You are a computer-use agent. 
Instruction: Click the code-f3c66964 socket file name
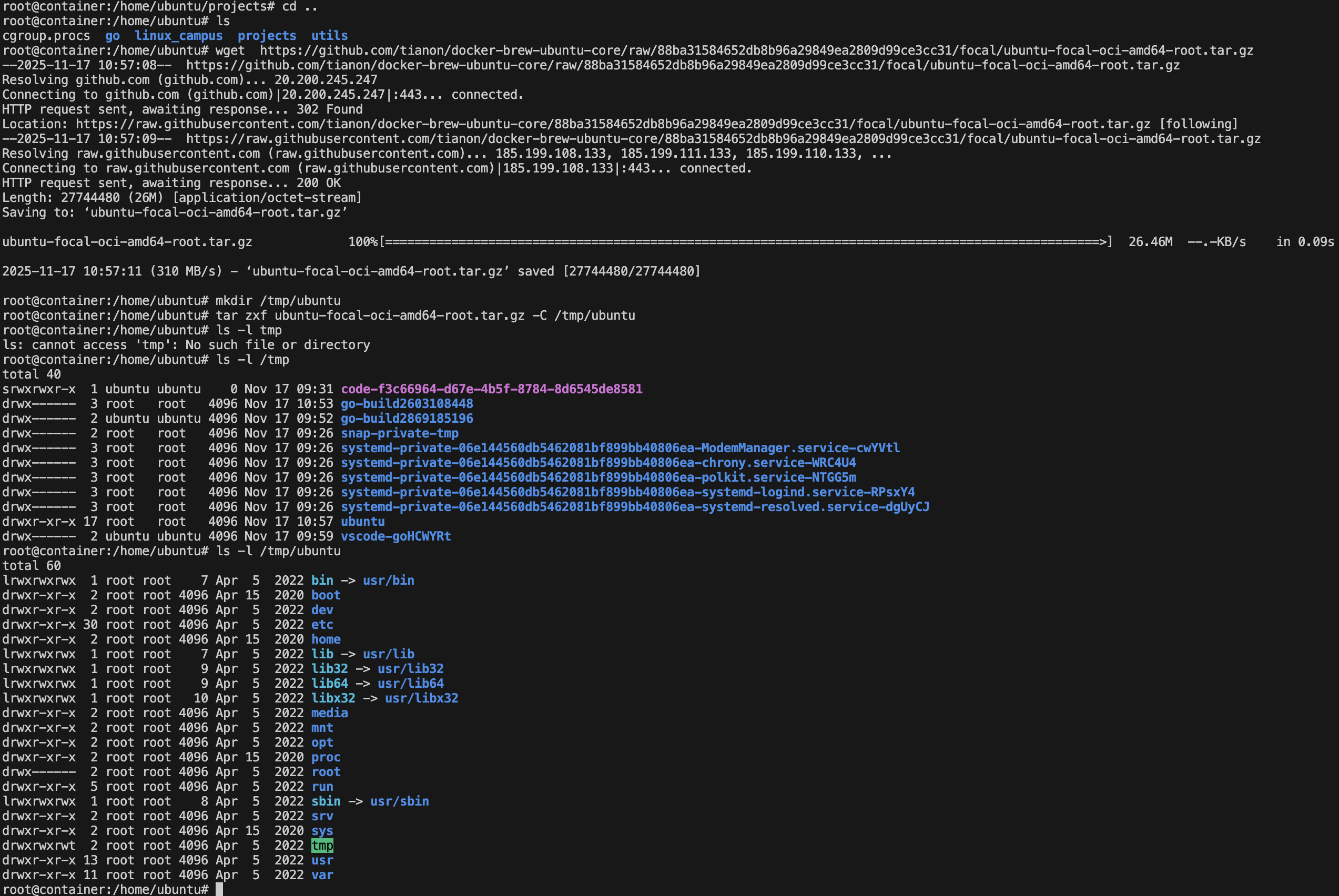(492, 389)
